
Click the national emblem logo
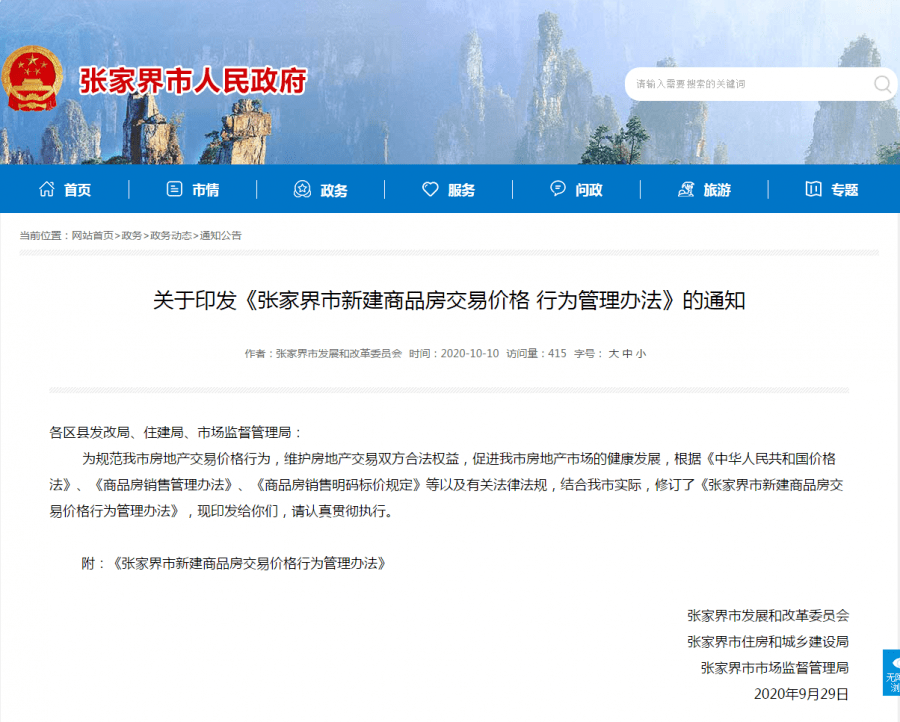32,79
